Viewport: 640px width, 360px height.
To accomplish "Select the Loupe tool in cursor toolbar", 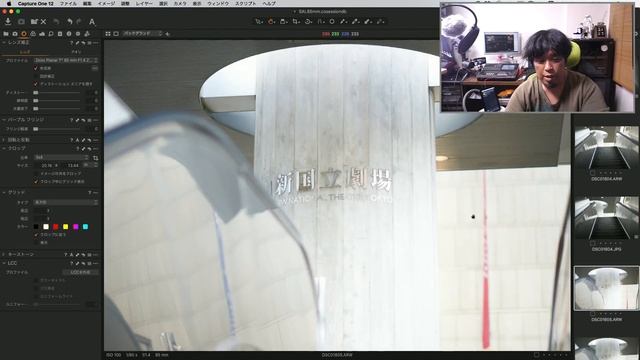I will click(x=283, y=21).
